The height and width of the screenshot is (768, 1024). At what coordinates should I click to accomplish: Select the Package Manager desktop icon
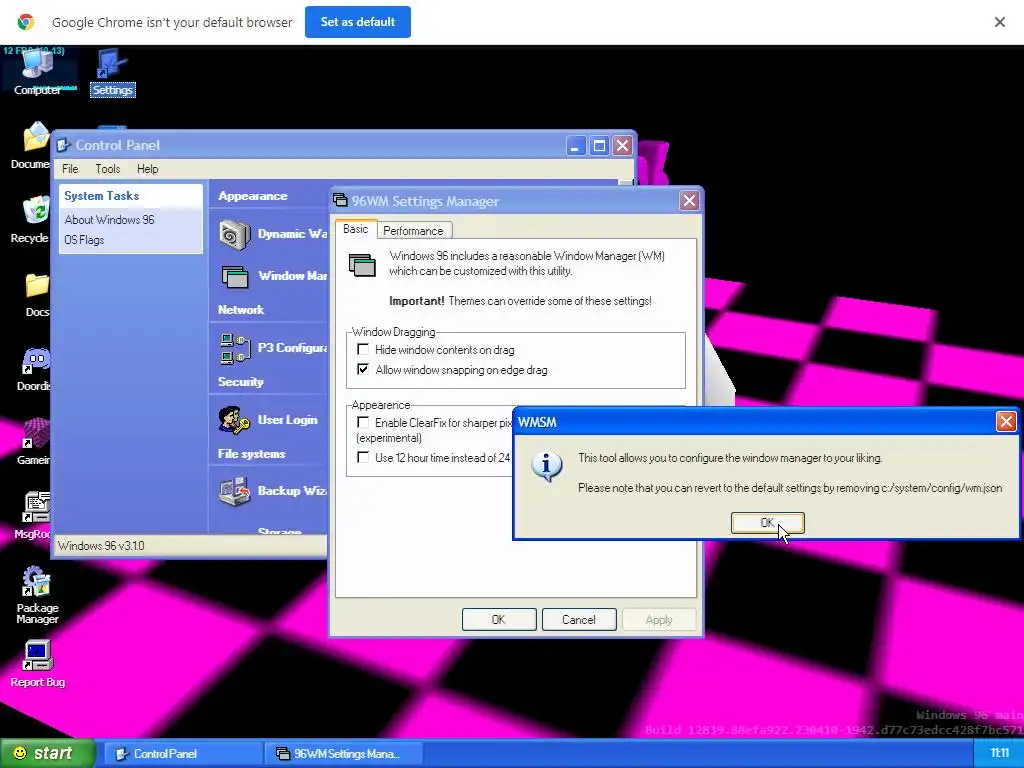point(37,596)
